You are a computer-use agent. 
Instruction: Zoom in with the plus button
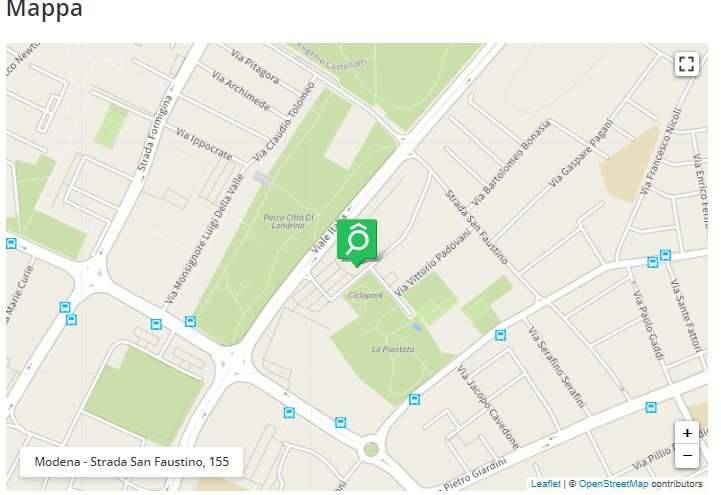pyautogui.click(x=687, y=433)
